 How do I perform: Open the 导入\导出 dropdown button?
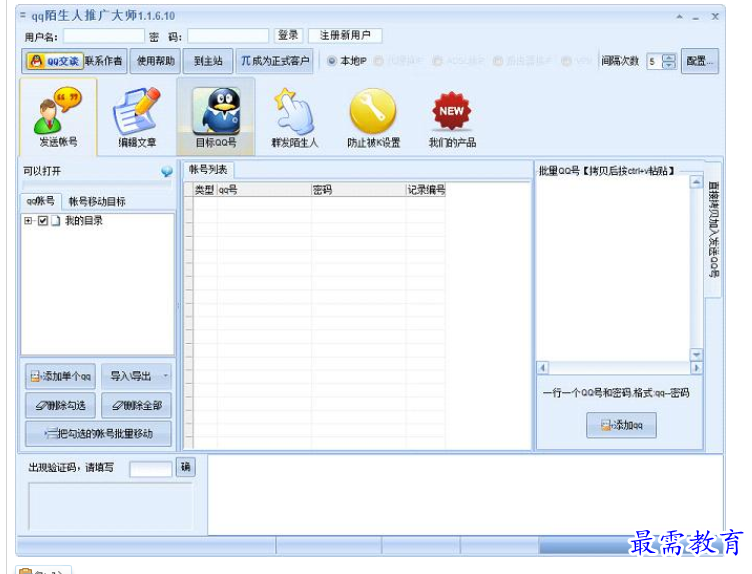point(137,376)
